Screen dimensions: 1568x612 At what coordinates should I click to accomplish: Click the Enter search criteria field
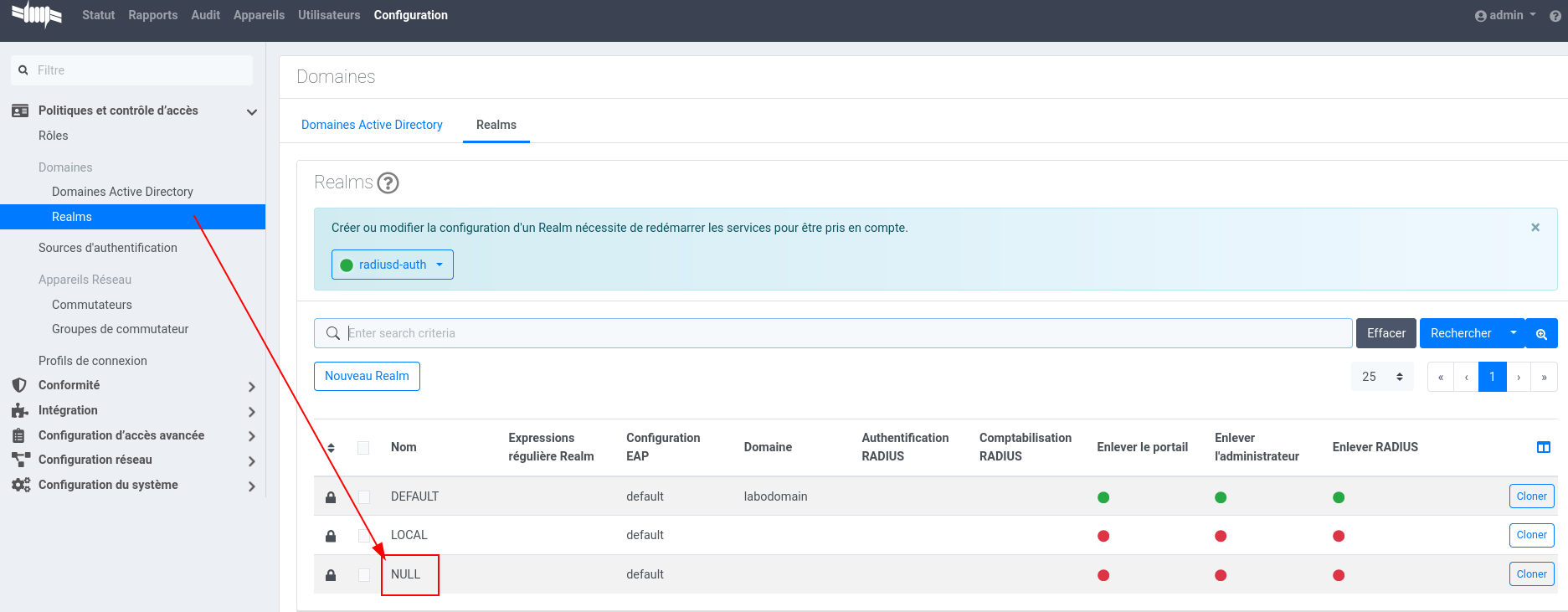pyautogui.click(x=833, y=333)
